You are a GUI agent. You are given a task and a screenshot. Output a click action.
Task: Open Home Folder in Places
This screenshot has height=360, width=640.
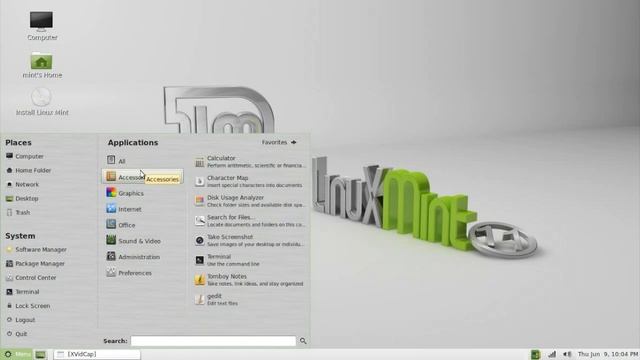tap(29, 170)
